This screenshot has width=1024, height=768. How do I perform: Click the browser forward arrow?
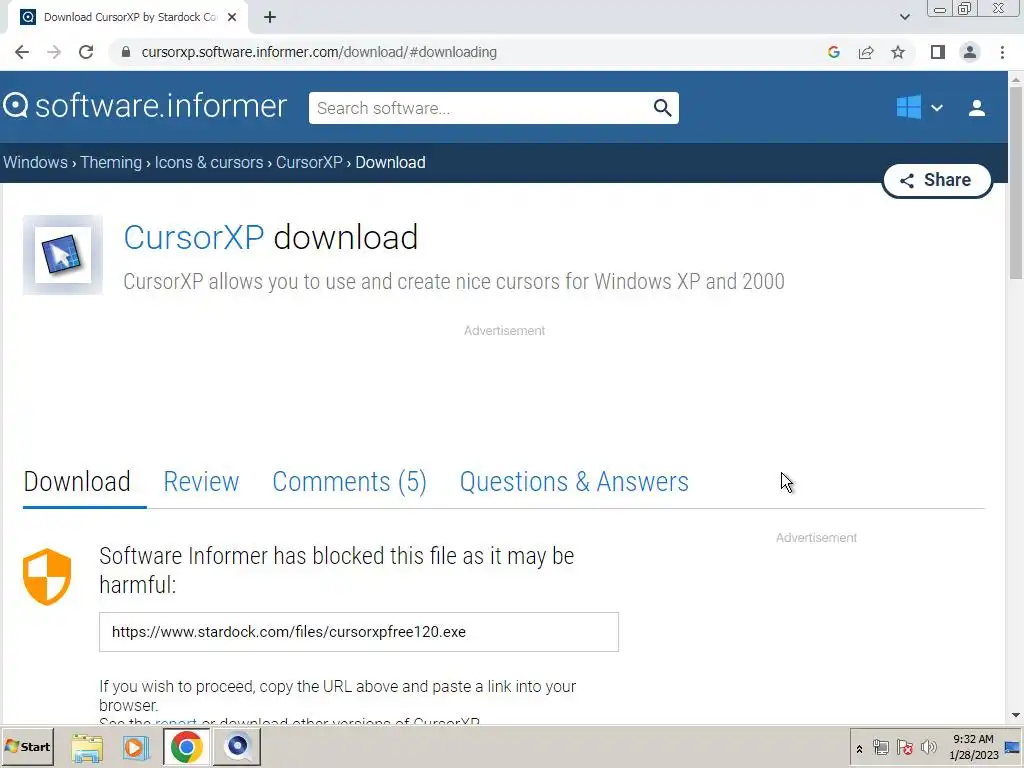(54, 52)
